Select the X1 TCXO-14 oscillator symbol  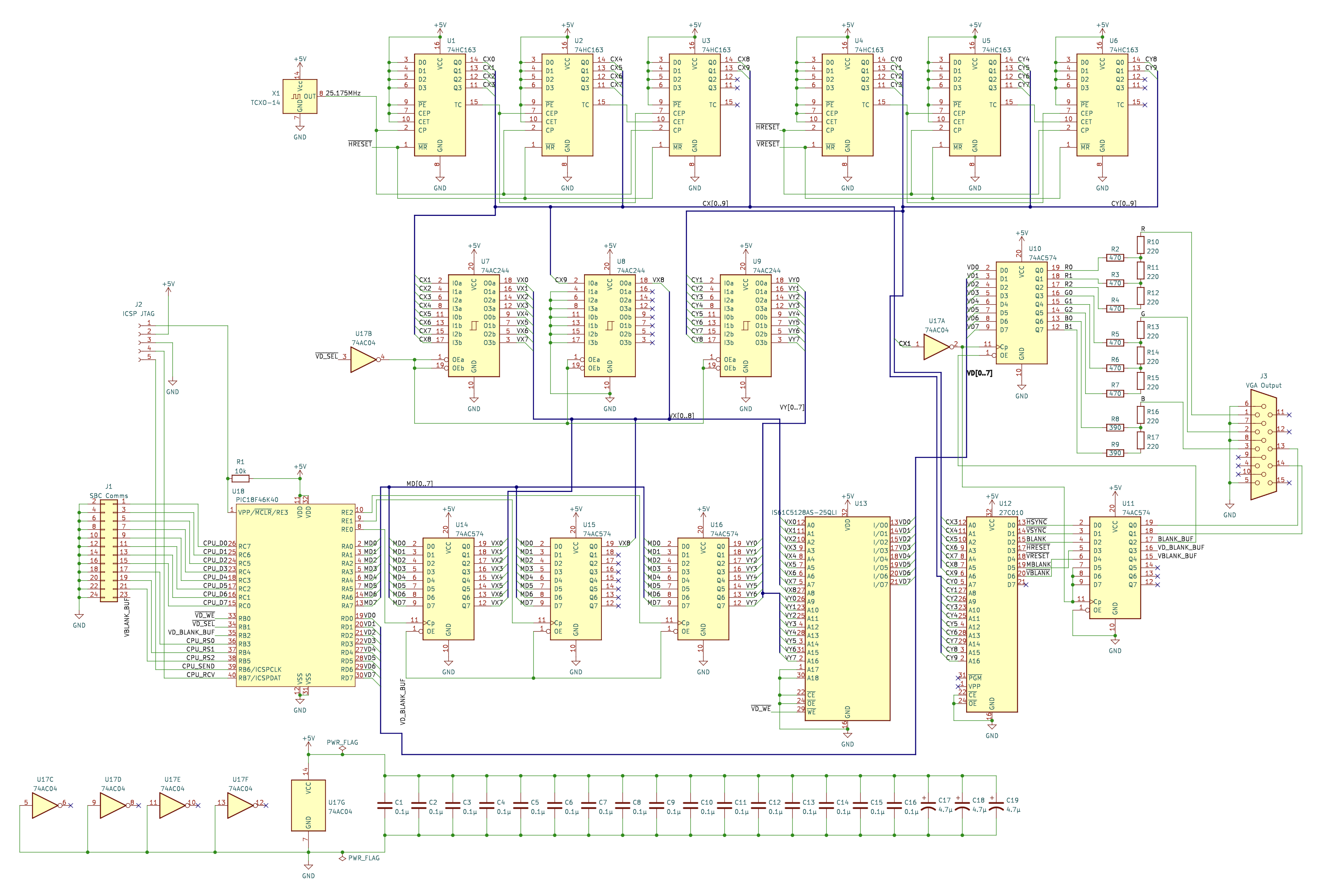pos(300,96)
